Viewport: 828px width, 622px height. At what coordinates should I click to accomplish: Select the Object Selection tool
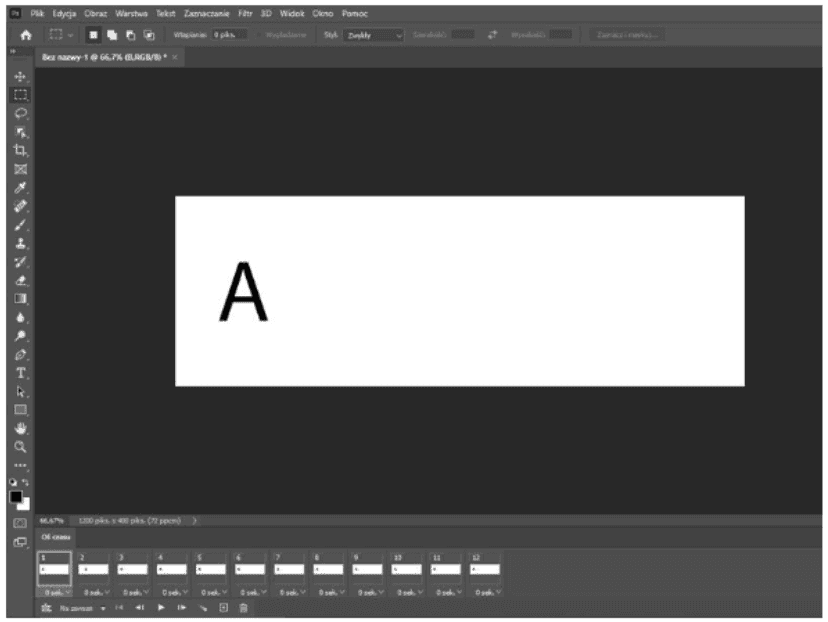click(x=20, y=132)
